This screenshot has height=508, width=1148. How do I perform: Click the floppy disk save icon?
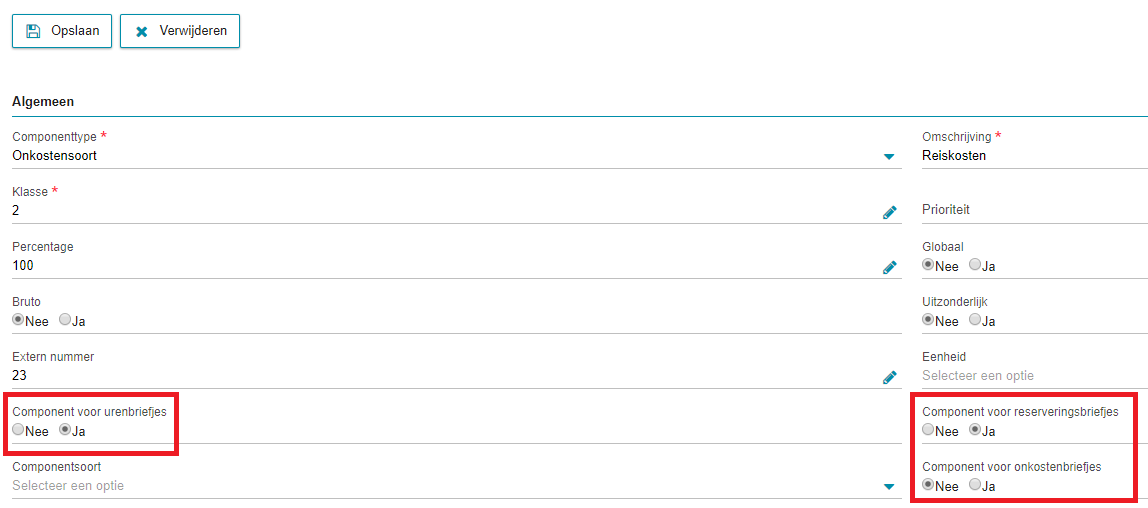pos(33,31)
